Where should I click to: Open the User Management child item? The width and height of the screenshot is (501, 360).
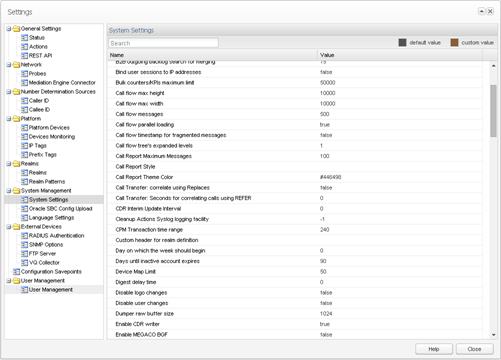pos(51,290)
